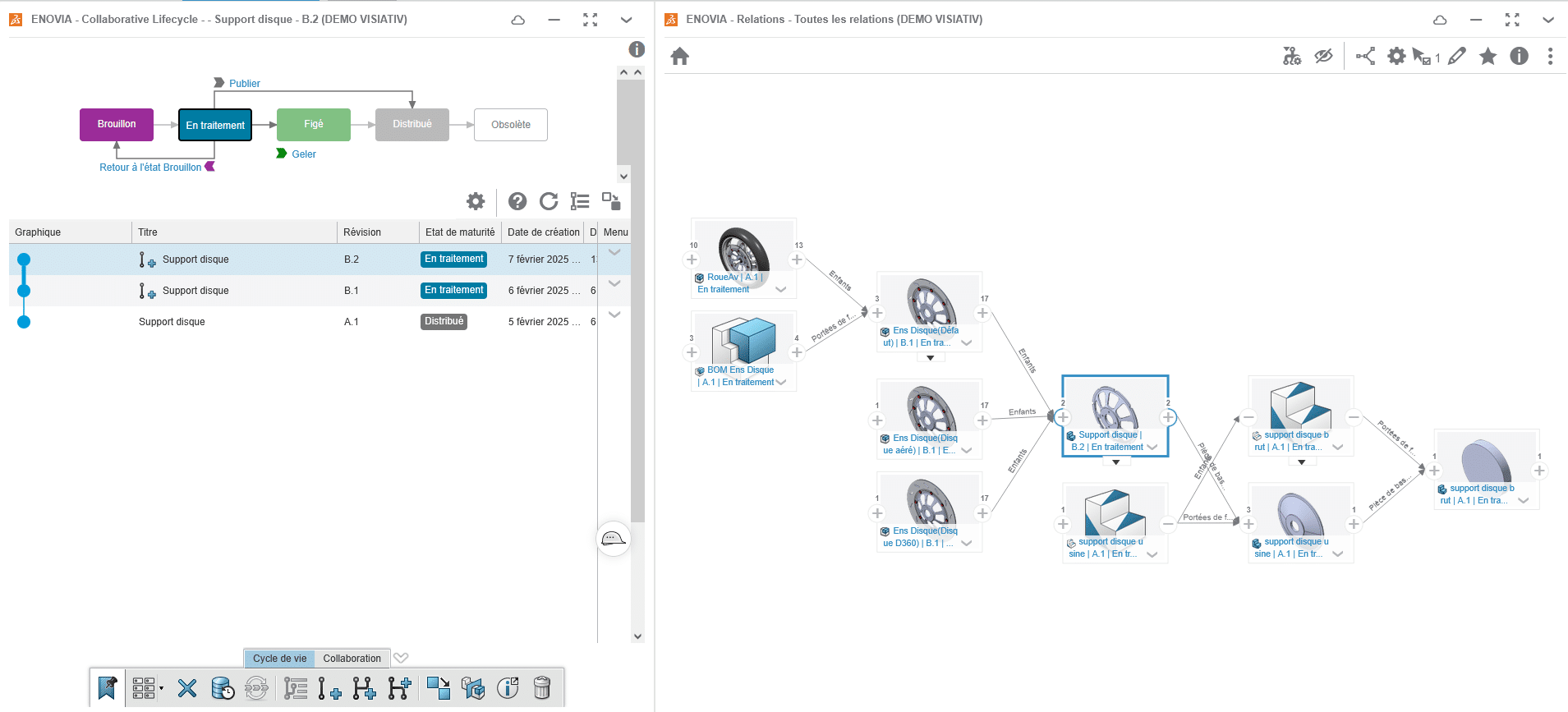Click the graph layout branch icon in Relations toolbar
Screen dimensions: 1568x712
pos(1365,56)
